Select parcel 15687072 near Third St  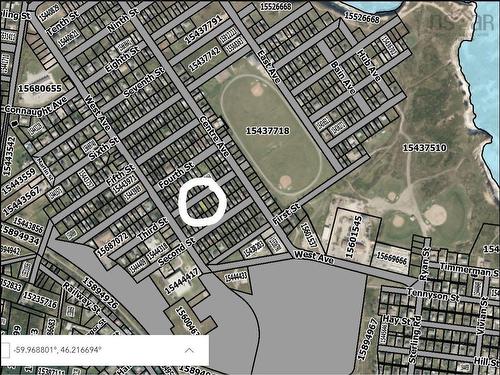click(x=112, y=244)
